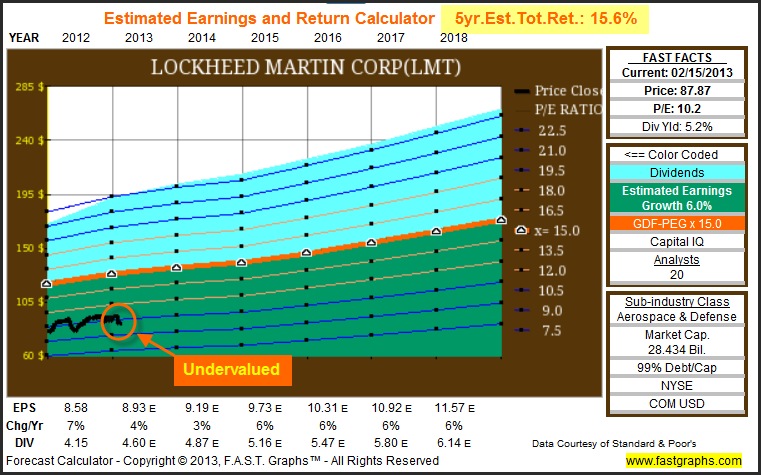
Task: Select the Estimated Earnings Growth 6.0% swatch
Action: (677, 198)
